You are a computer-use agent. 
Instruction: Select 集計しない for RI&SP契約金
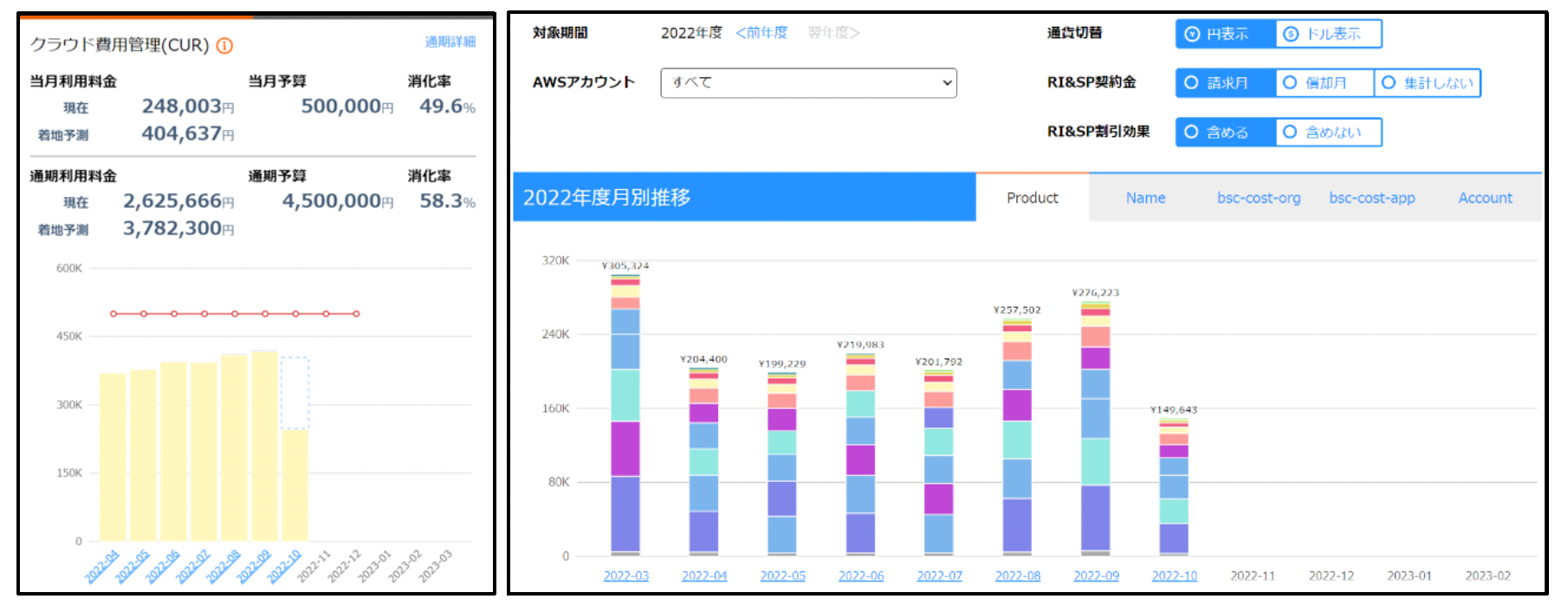1428,83
